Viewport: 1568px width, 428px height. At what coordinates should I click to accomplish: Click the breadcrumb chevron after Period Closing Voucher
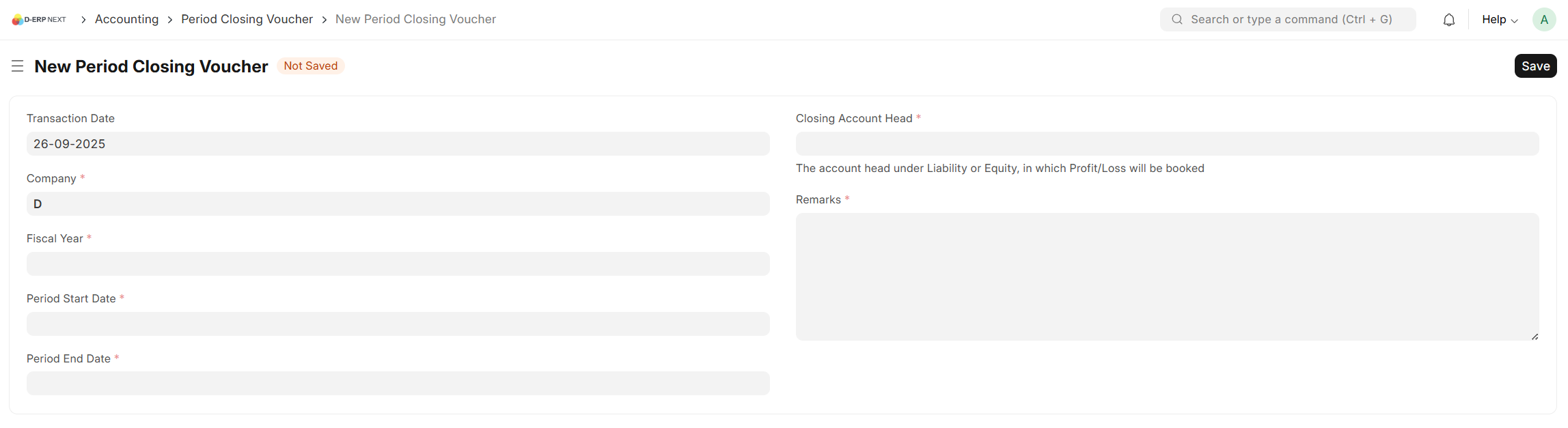[324, 20]
